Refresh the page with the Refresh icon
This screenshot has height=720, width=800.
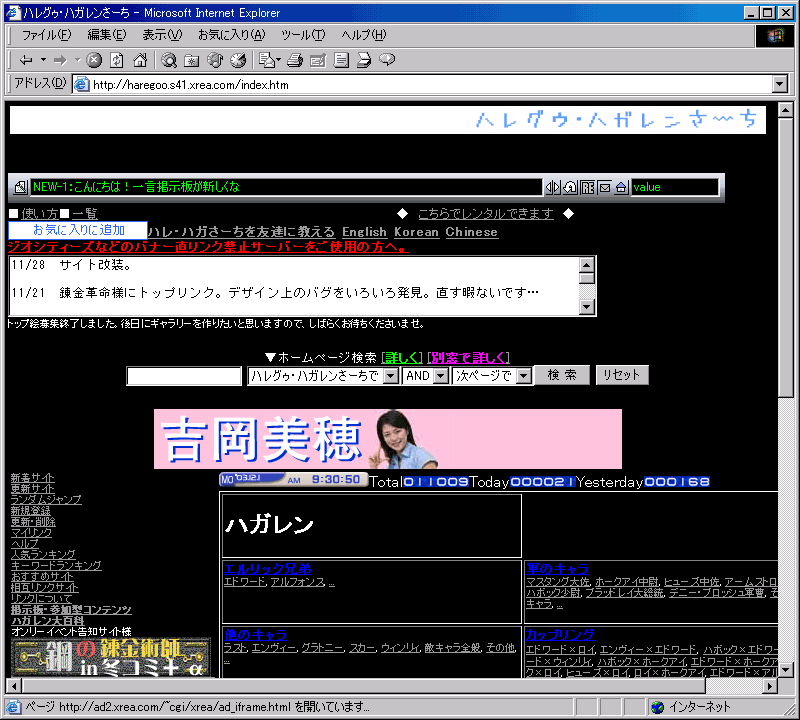click(117, 60)
